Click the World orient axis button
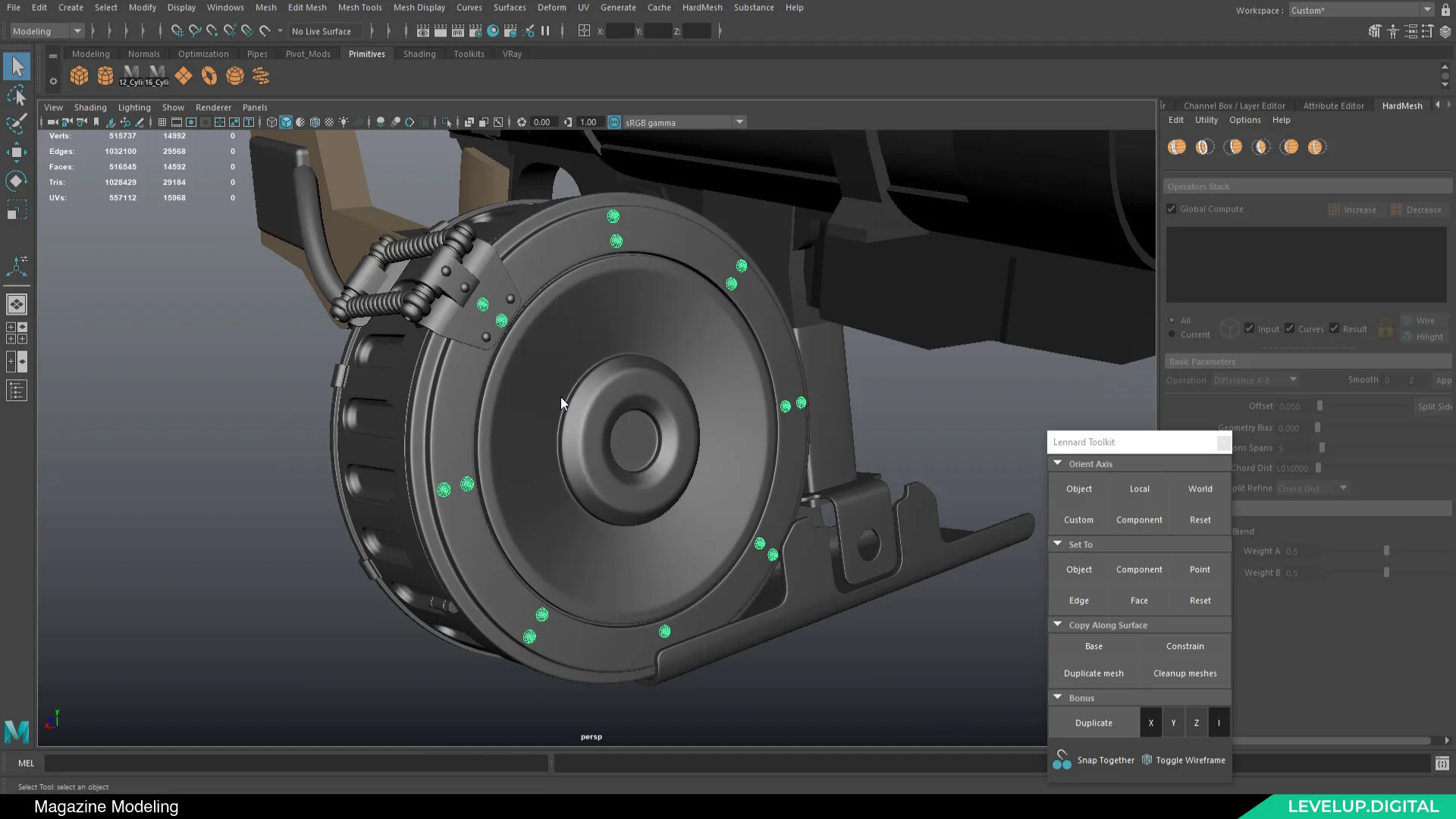The image size is (1456, 819). click(x=1199, y=489)
